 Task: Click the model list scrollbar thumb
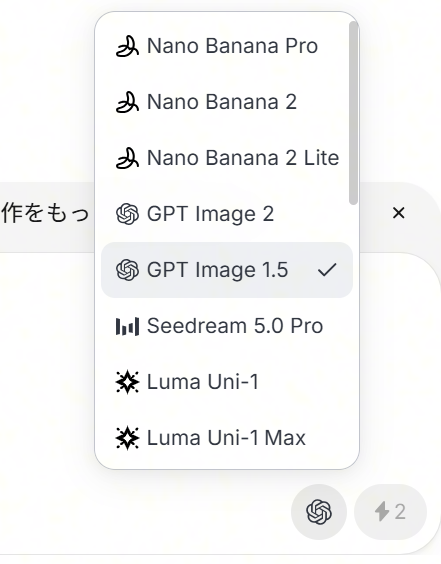pos(354,113)
